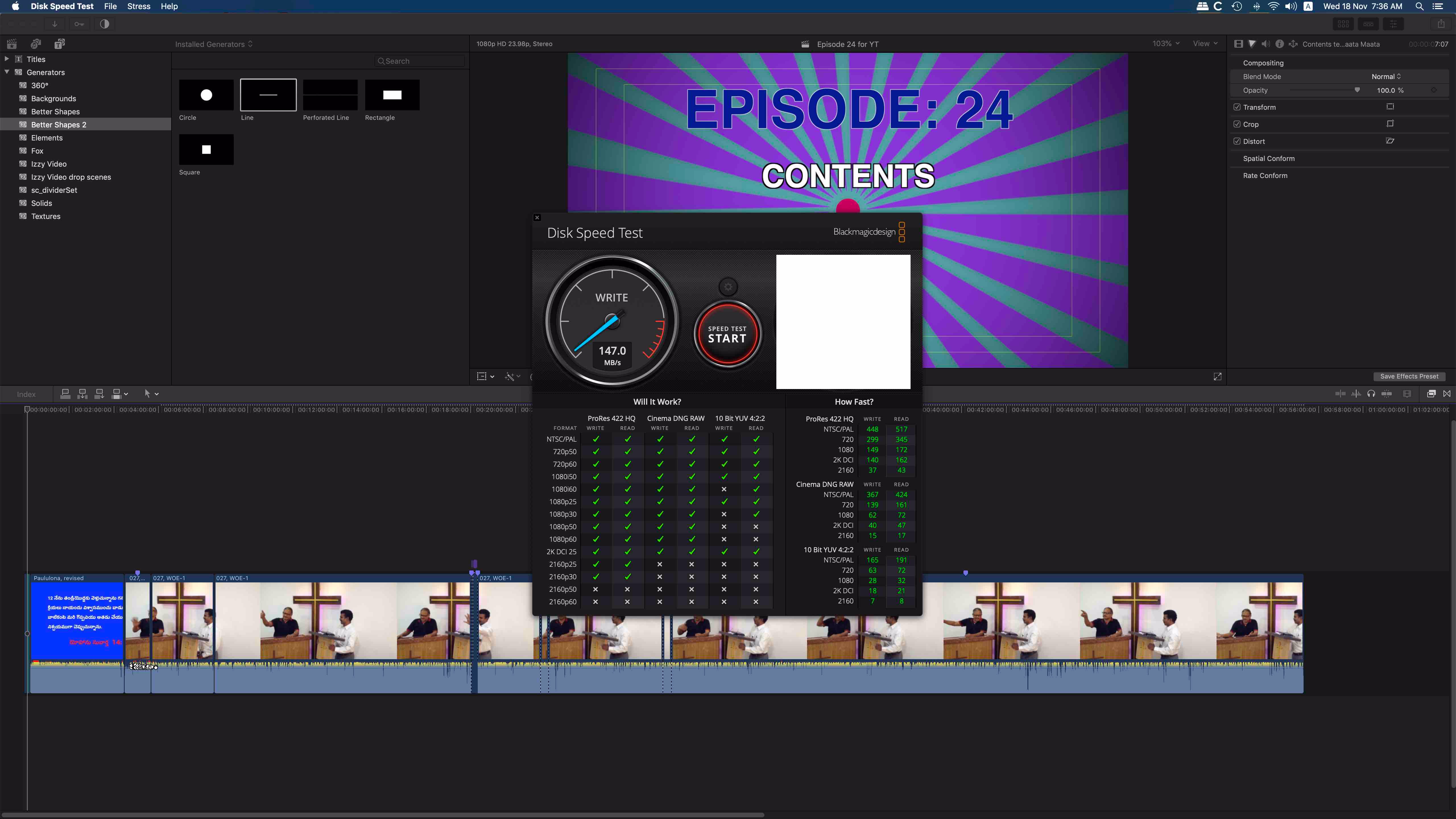Click the Speed Test Start button
1456x819 pixels.
tap(727, 335)
